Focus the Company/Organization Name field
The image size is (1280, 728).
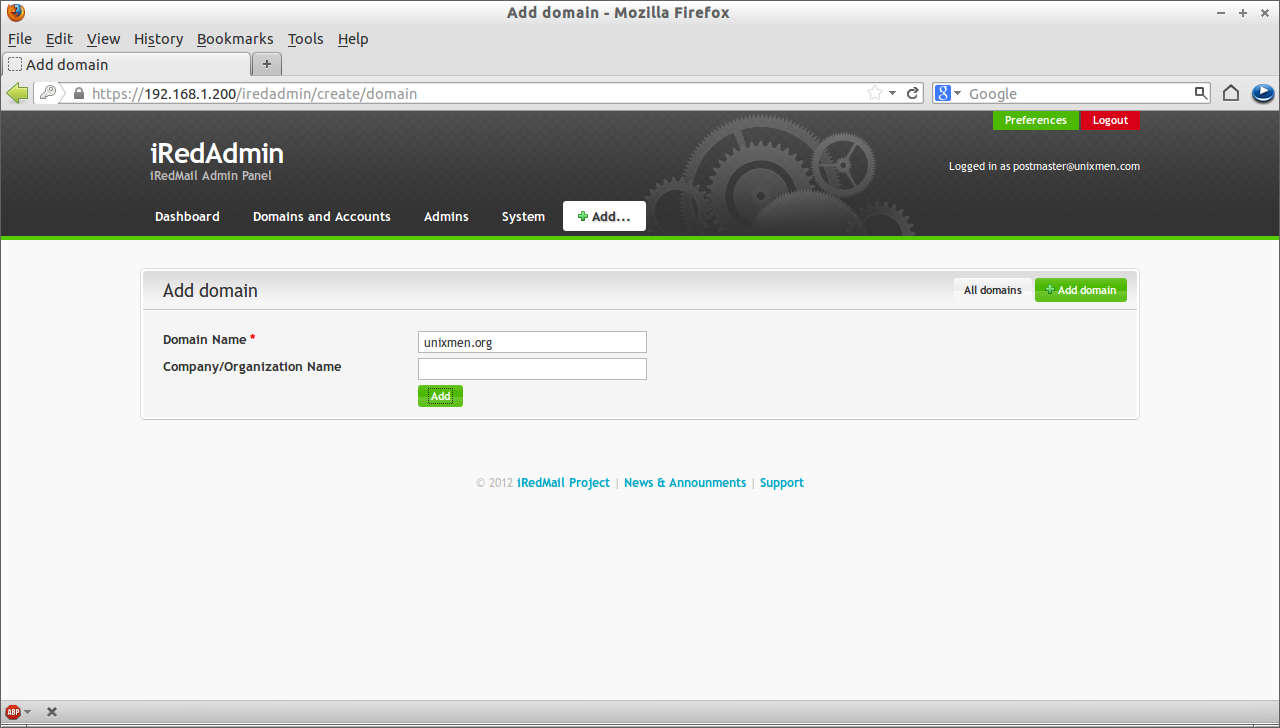[x=532, y=369]
